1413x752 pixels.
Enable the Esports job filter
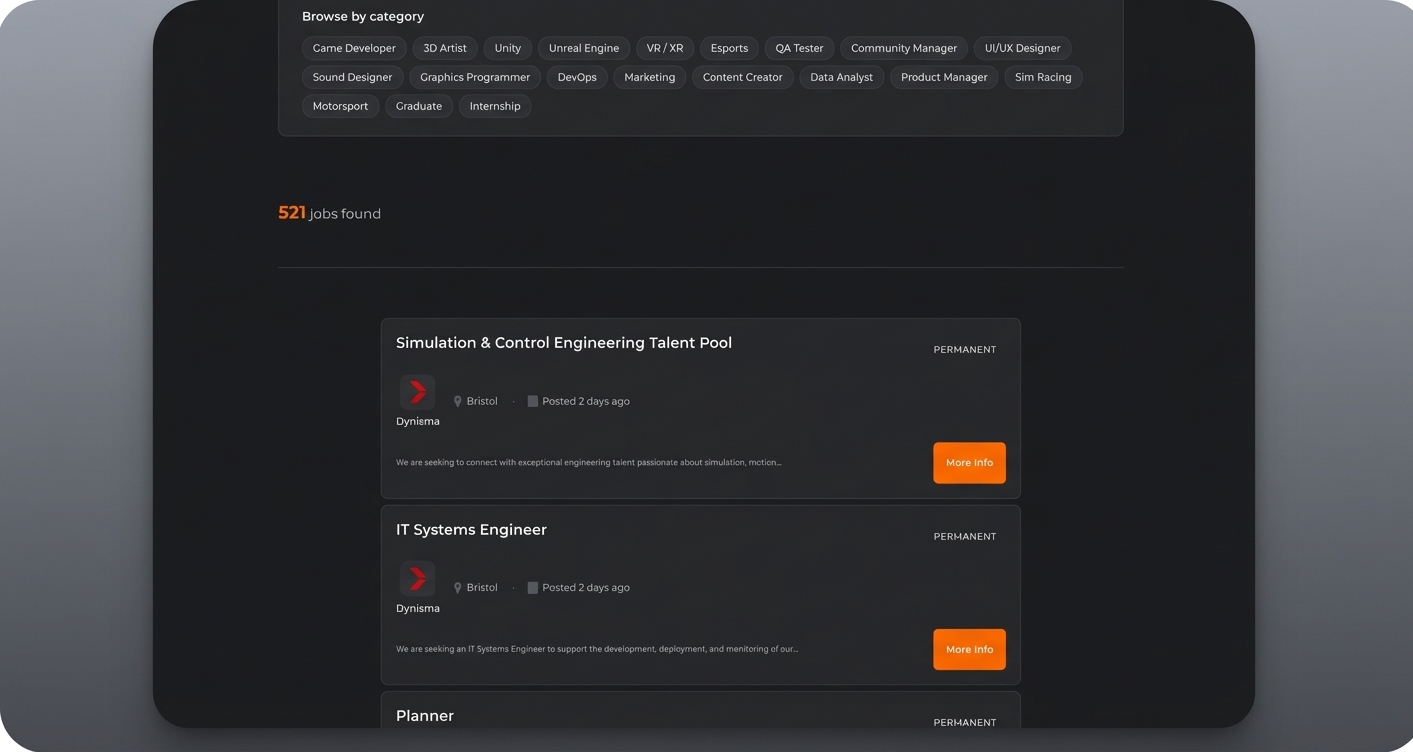coord(728,47)
